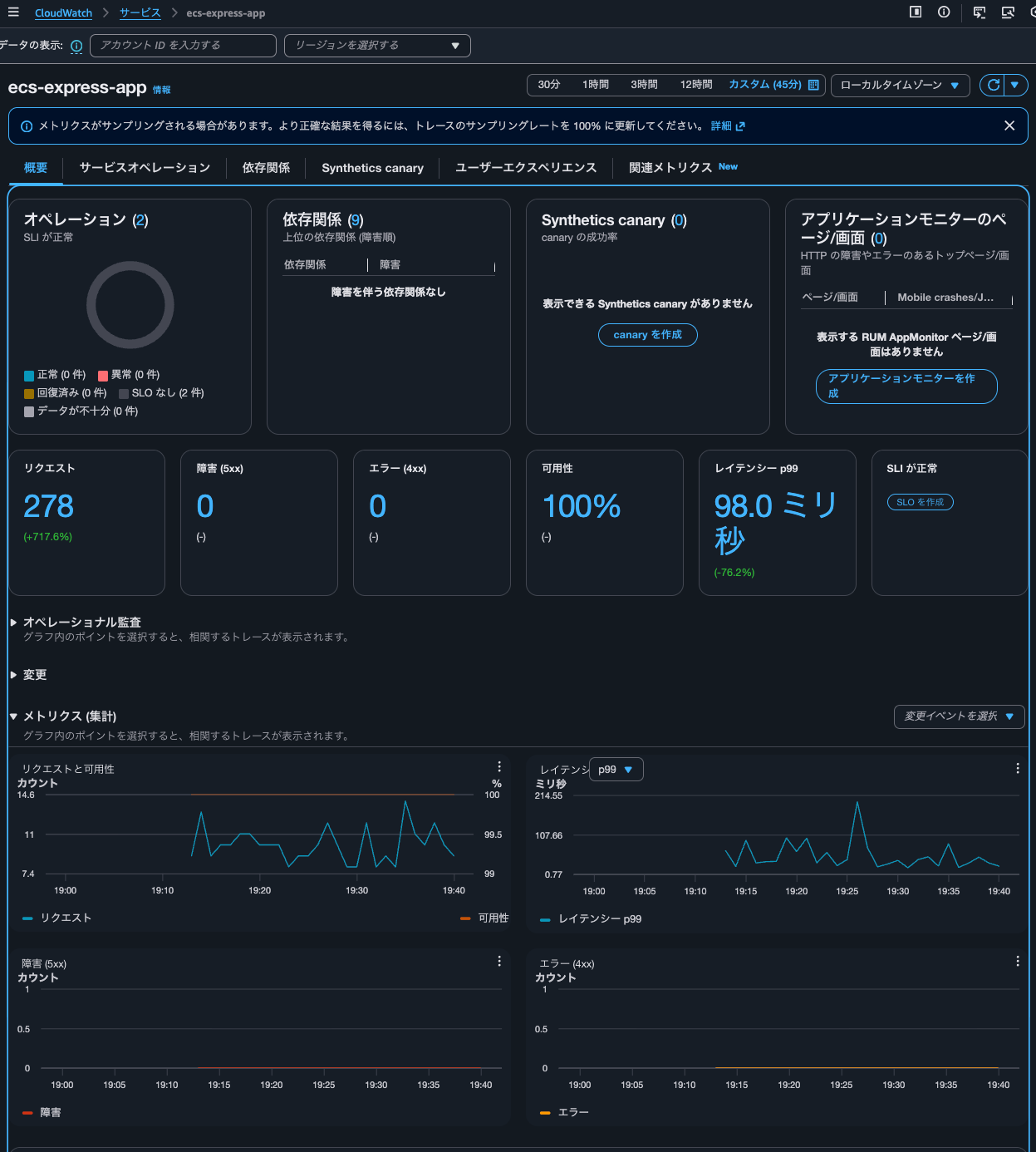This screenshot has width=1036, height=1152.
Task: Toggle the side panel layout icon
Action: (x=916, y=12)
